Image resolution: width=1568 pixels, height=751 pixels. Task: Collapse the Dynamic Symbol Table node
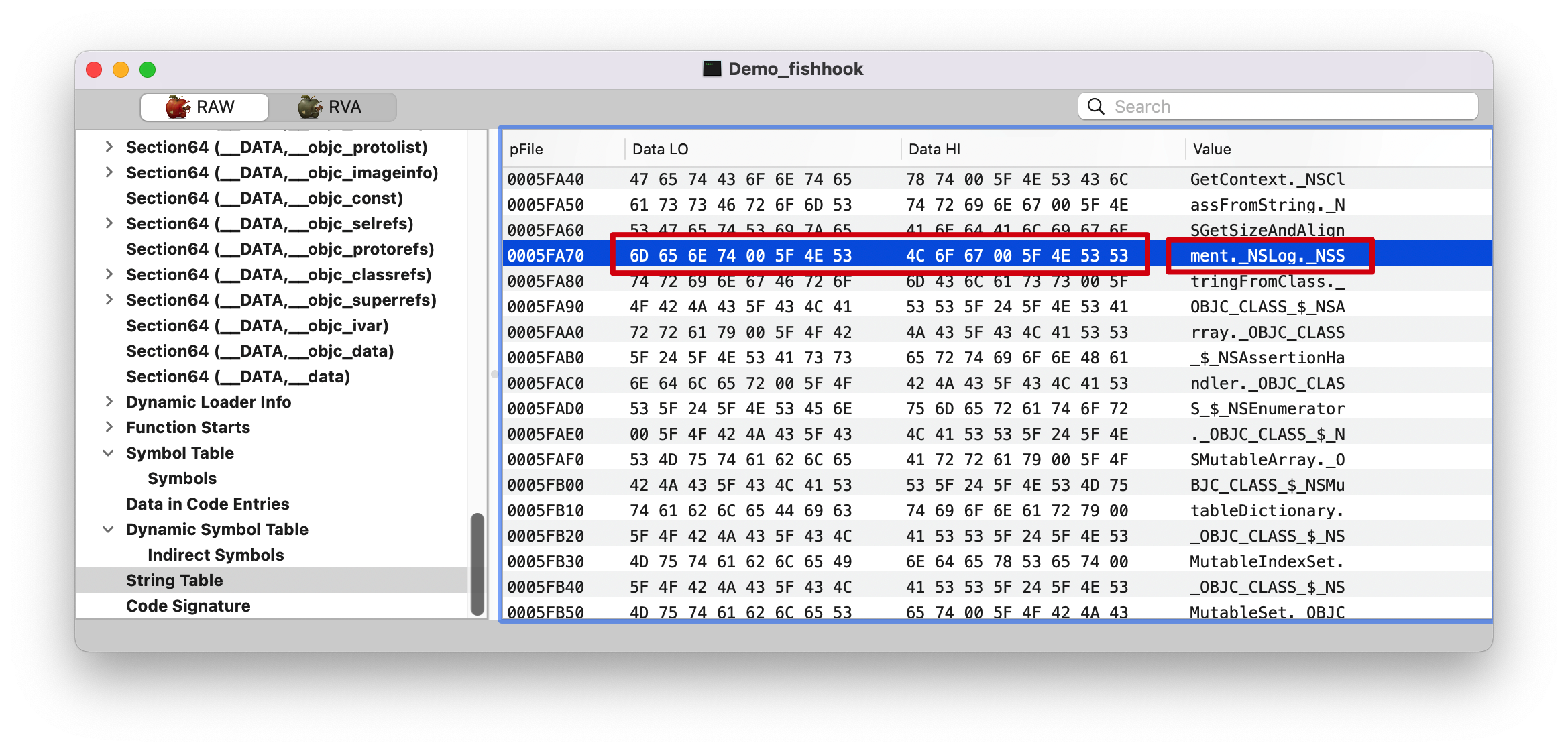pos(109,529)
